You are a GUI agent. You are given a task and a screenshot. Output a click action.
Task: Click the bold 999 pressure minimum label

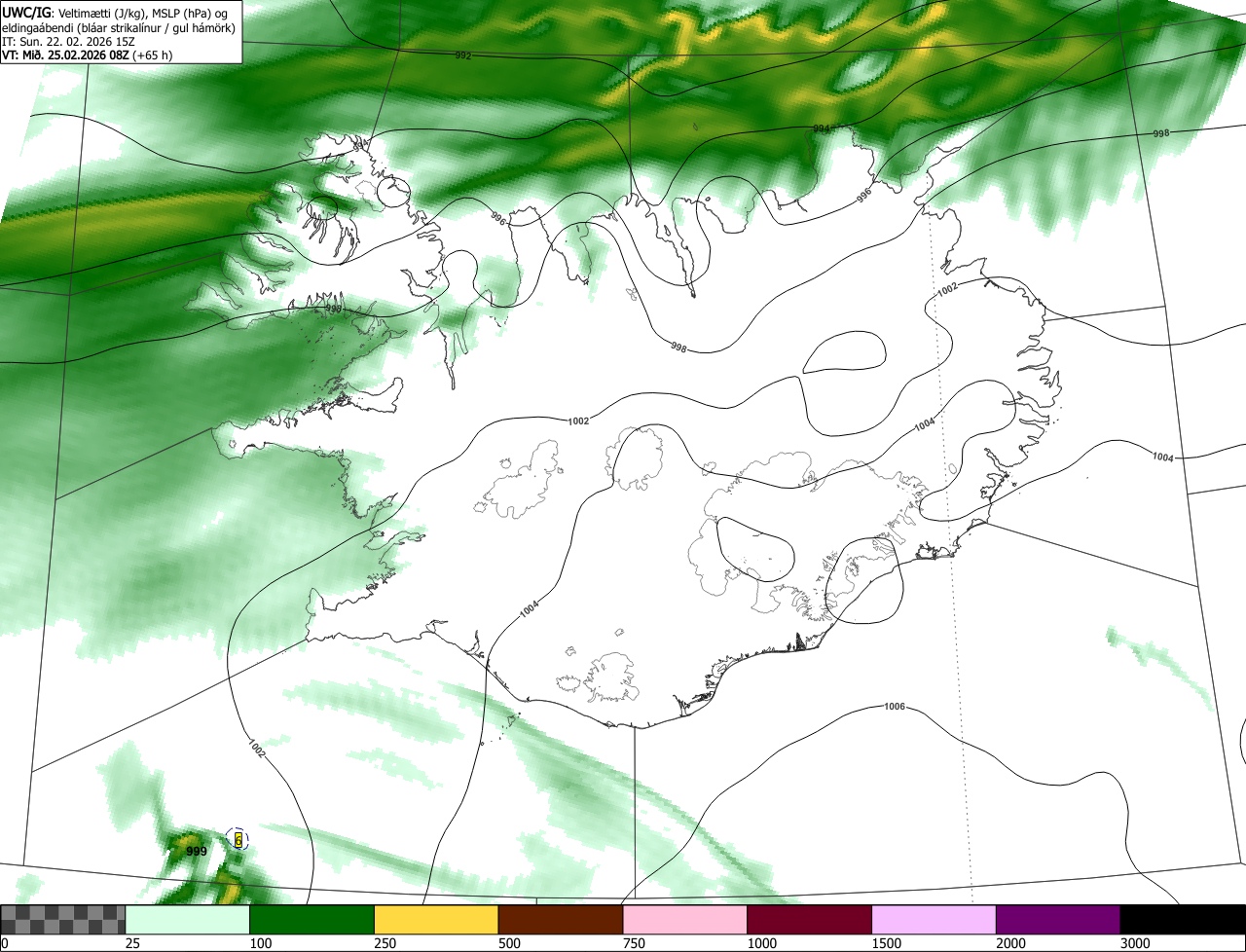click(x=196, y=851)
